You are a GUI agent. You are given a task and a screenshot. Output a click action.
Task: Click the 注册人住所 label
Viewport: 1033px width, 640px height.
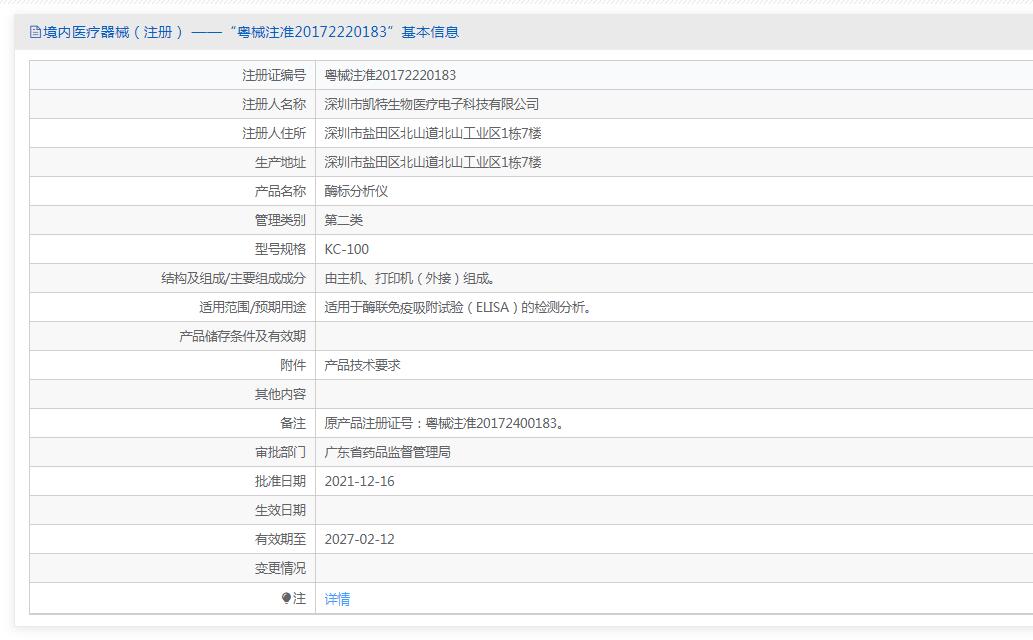274,133
